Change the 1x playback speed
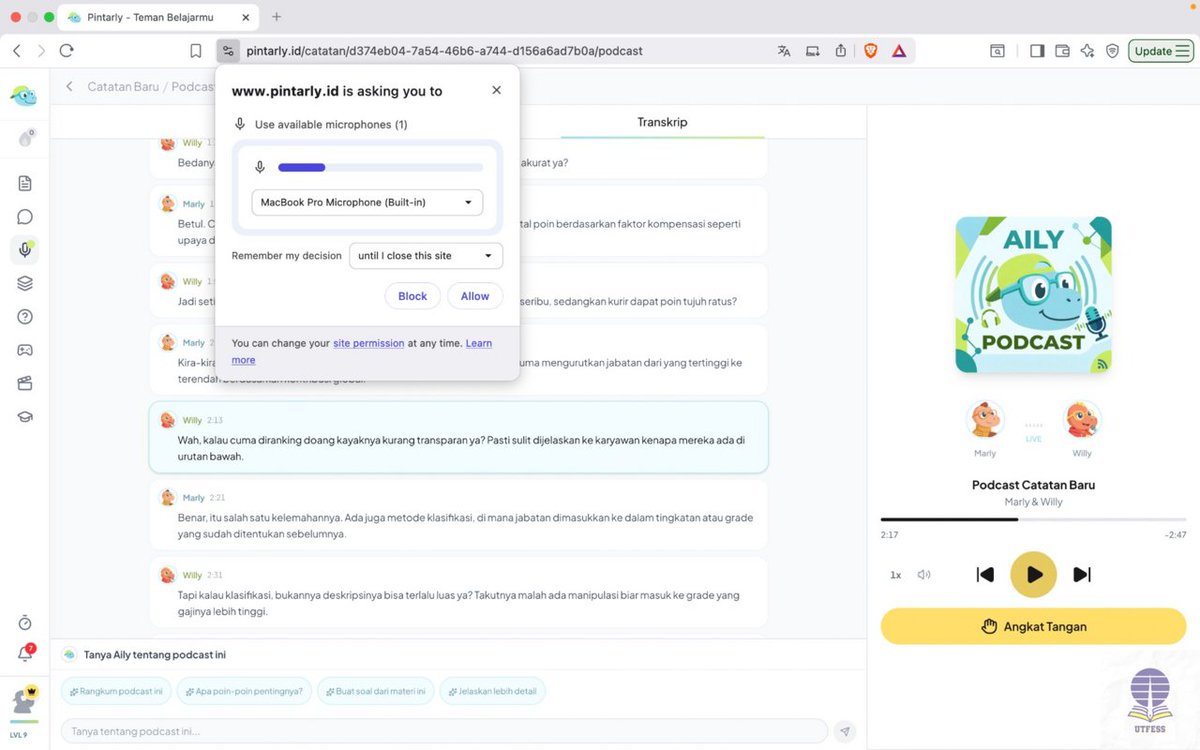This screenshot has width=1200, height=750. coord(896,575)
